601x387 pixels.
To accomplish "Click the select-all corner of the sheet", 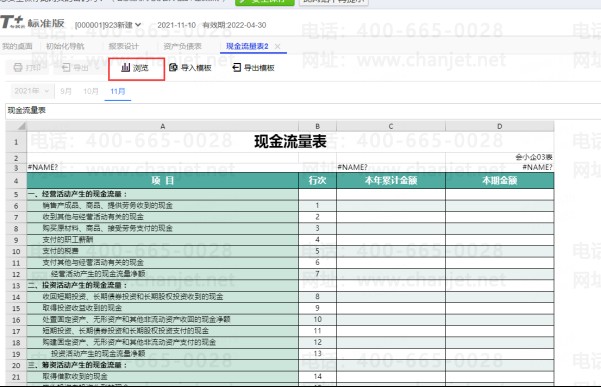I will pyautogui.click(x=16, y=126).
